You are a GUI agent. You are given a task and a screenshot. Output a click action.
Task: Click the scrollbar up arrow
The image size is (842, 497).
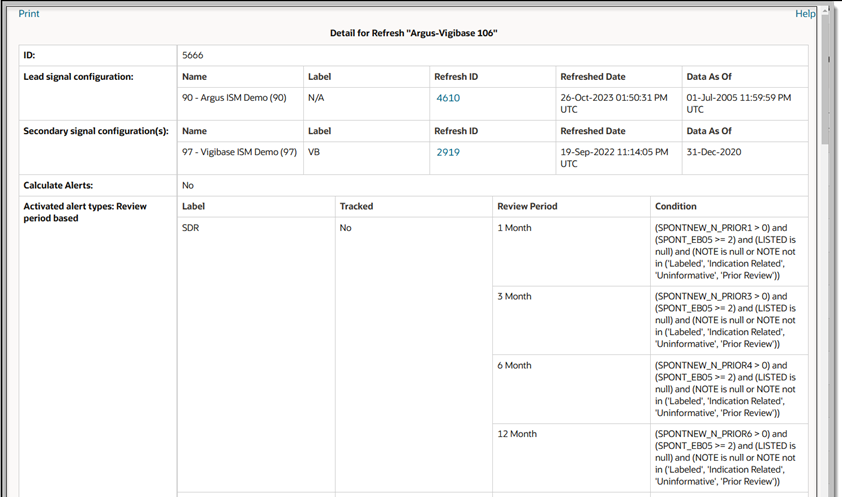tap(825, 11)
